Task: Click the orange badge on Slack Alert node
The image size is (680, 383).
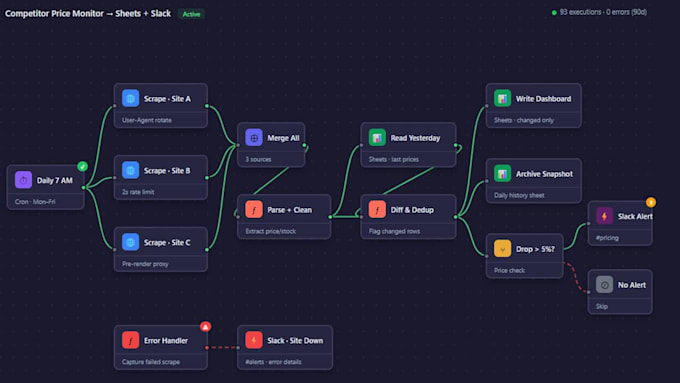Action: (651, 202)
